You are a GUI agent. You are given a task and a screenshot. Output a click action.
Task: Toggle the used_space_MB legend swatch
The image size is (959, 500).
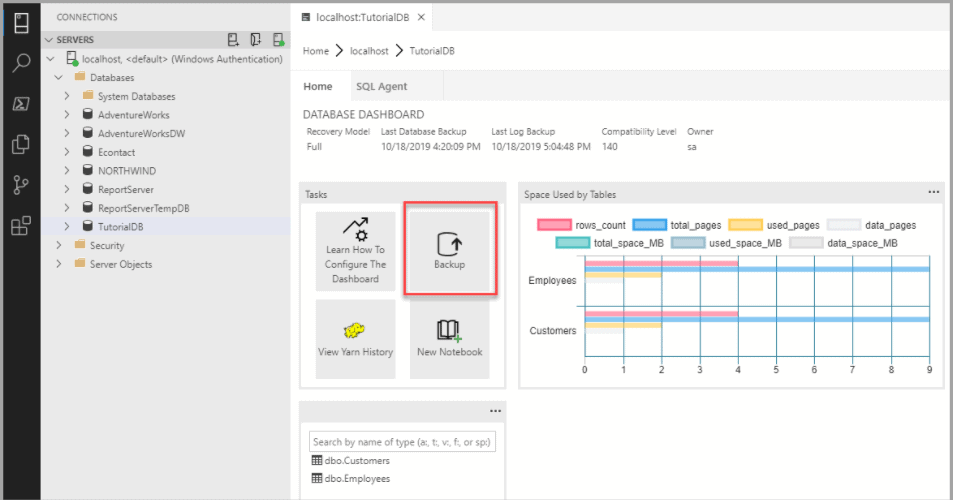(690, 243)
